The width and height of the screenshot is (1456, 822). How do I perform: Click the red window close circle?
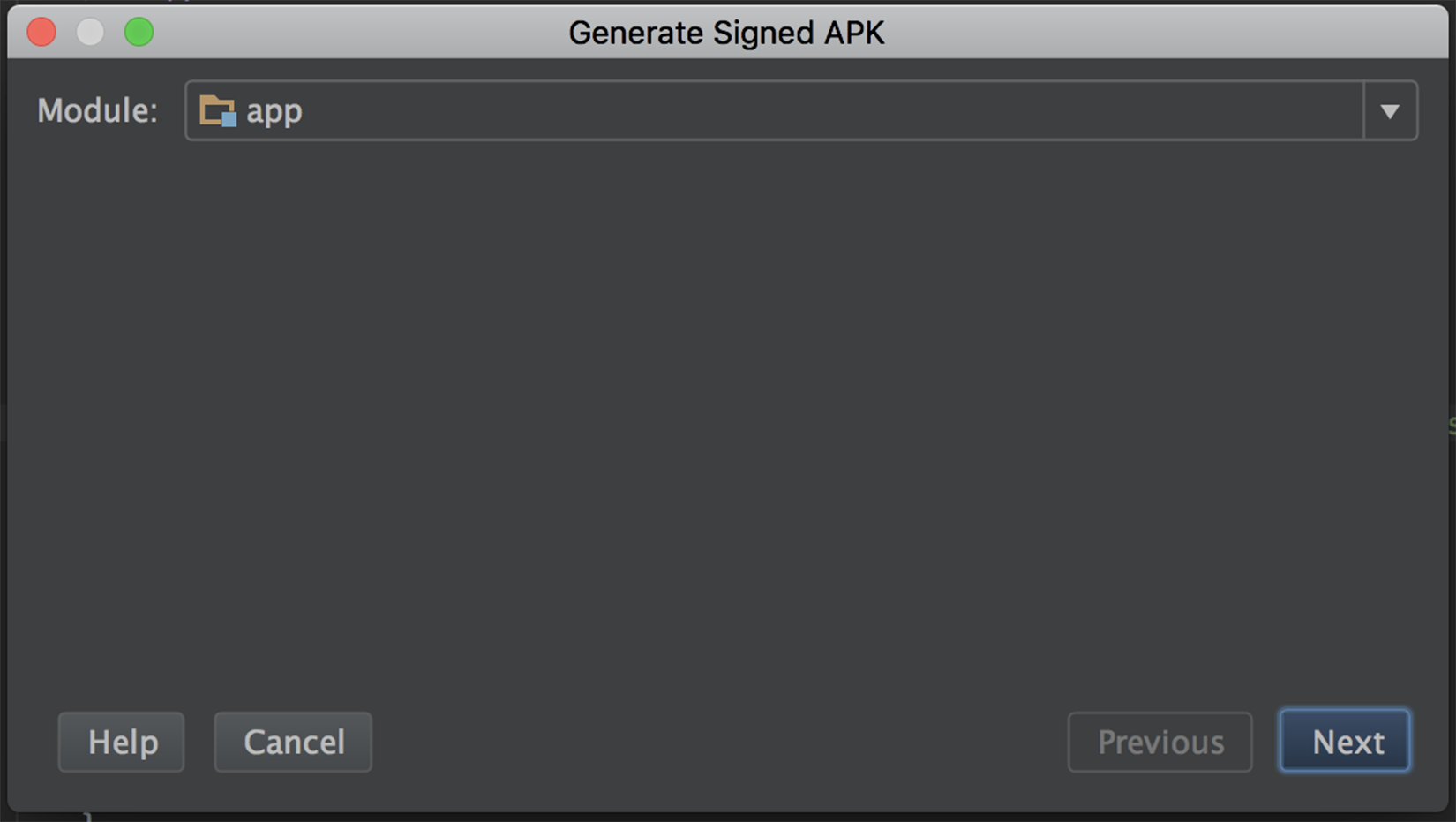point(41,33)
